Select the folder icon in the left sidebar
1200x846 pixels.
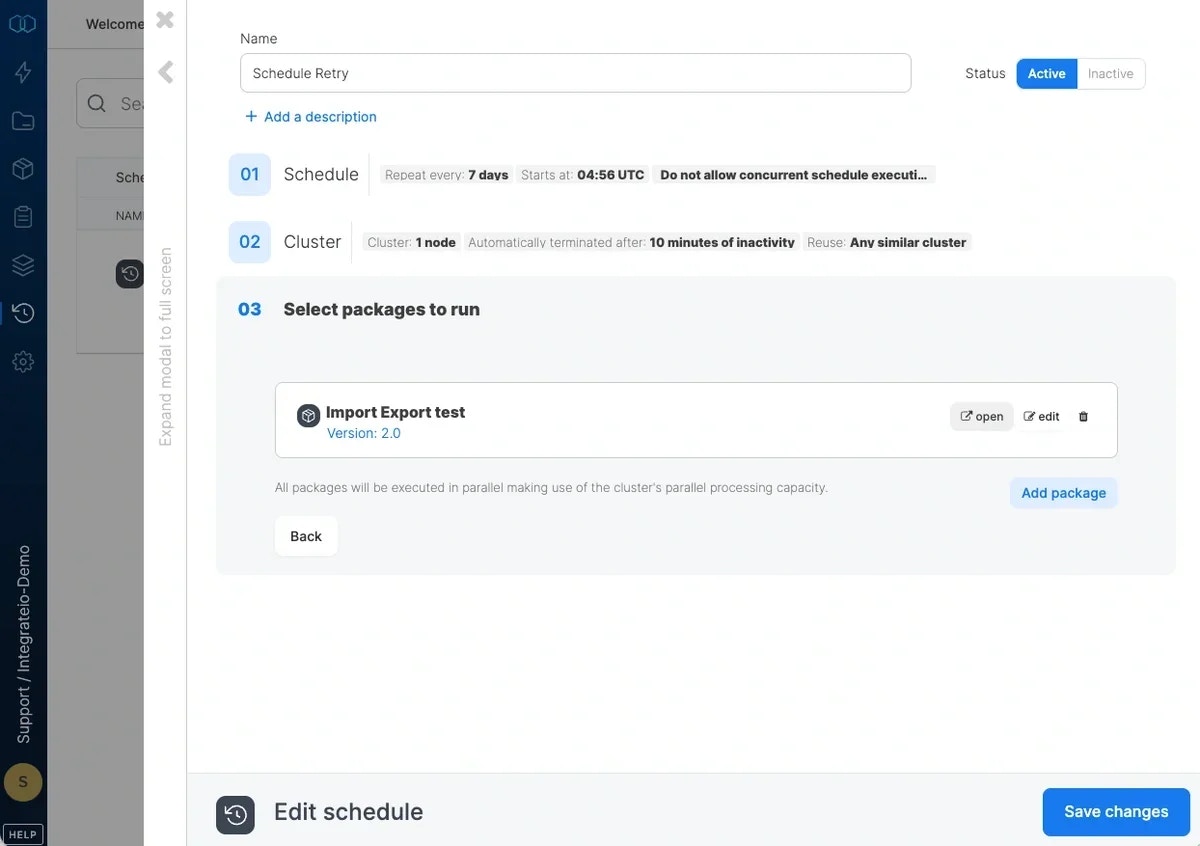tap(23, 120)
